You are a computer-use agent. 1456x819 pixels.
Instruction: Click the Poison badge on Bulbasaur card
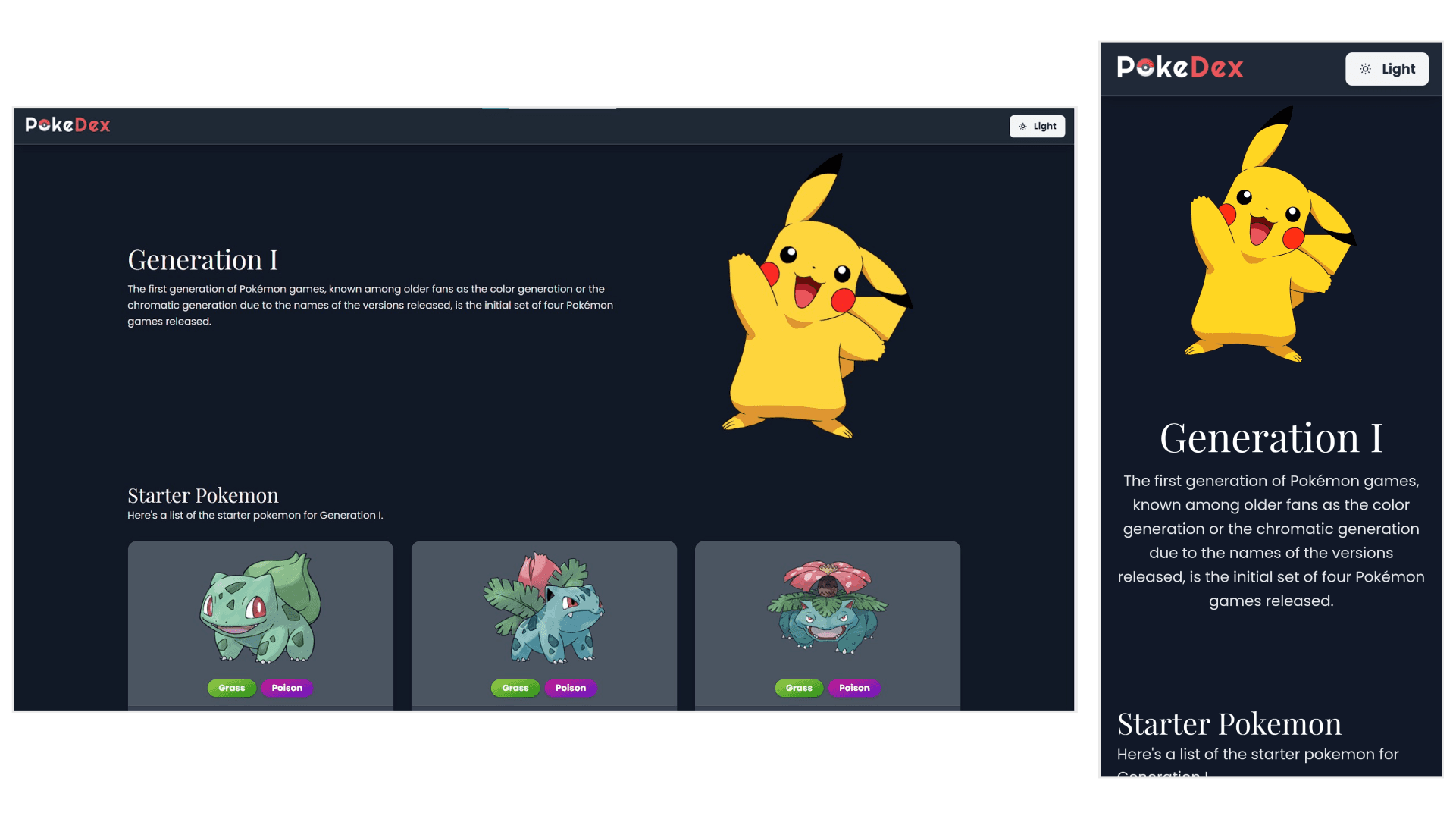287,688
